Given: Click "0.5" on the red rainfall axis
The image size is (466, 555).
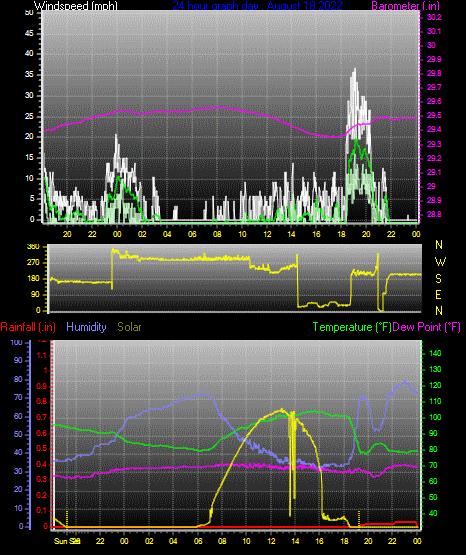Looking at the screenshot, I should pyautogui.click(x=42, y=448).
